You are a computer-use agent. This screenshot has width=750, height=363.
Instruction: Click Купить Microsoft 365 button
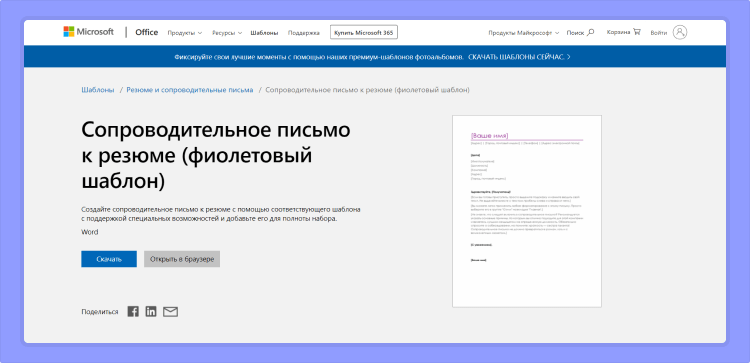(x=364, y=33)
